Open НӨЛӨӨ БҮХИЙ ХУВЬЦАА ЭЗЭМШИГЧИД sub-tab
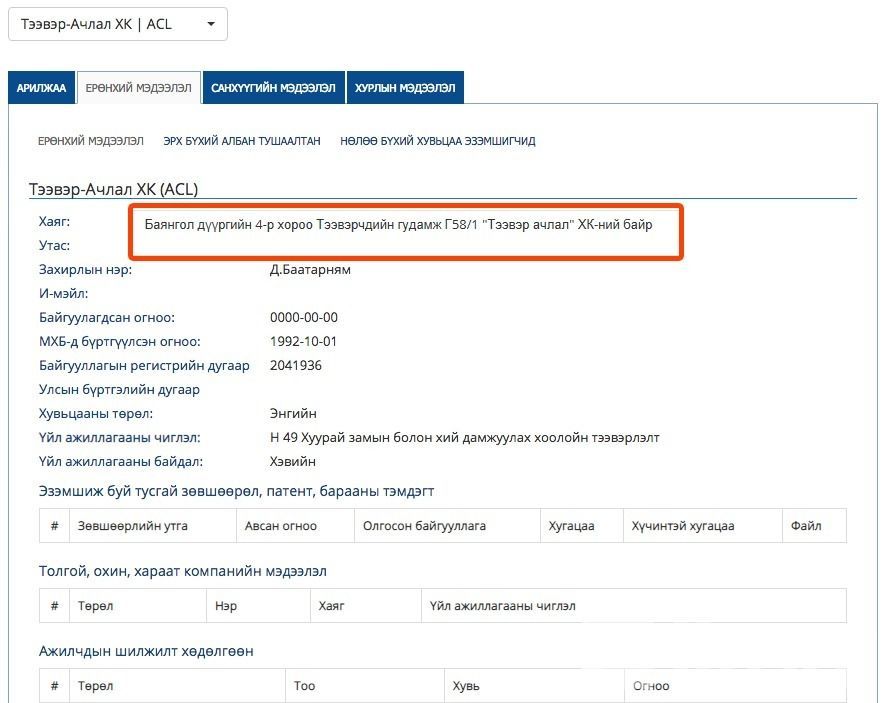Screen dimensions: 888x703 (438, 142)
